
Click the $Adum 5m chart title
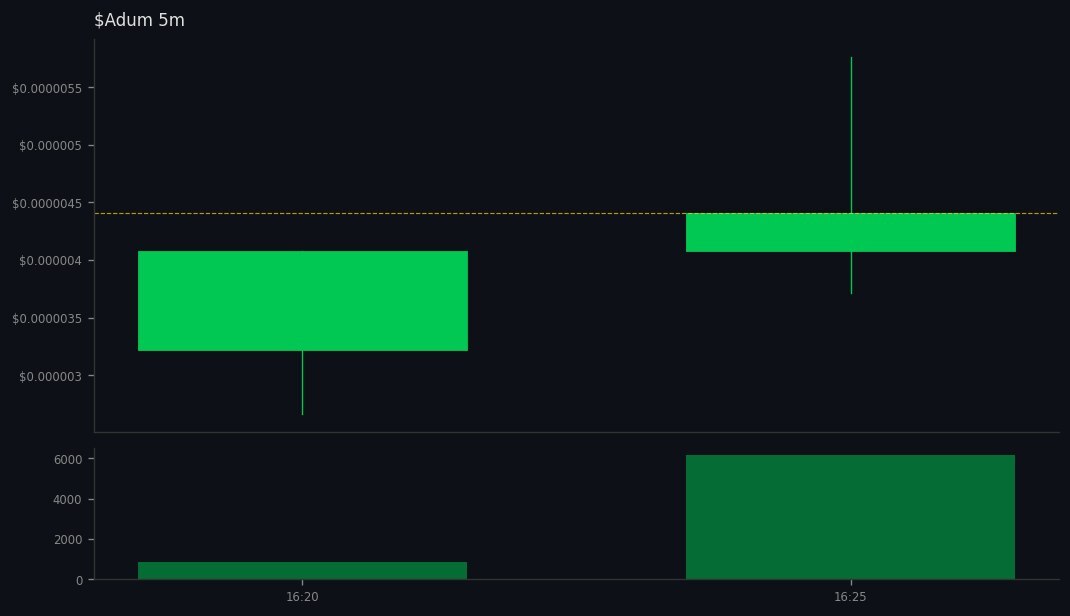pyautogui.click(x=139, y=20)
